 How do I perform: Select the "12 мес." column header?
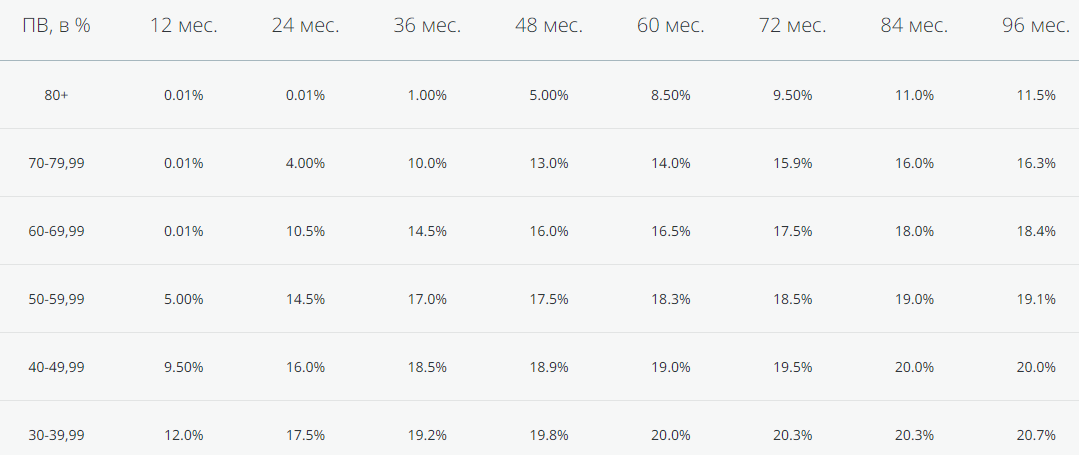pyautogui.click(x=184, y=26)
